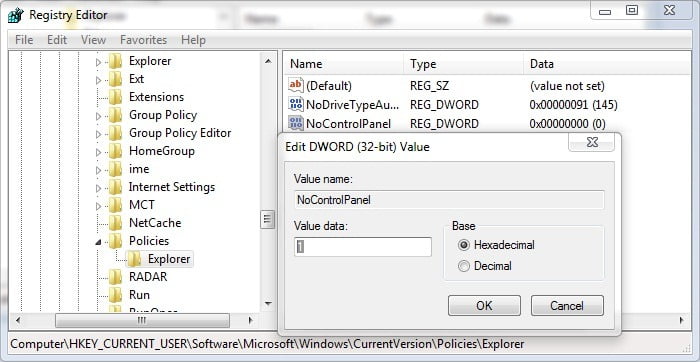Click the Registry Editor app icon in title bar

[x=16, y=16]
